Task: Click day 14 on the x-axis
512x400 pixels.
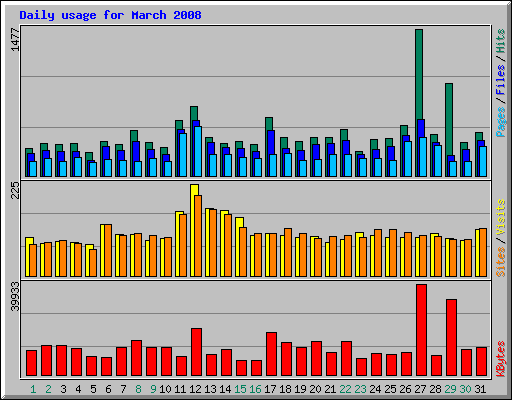Action: point(225,389)
